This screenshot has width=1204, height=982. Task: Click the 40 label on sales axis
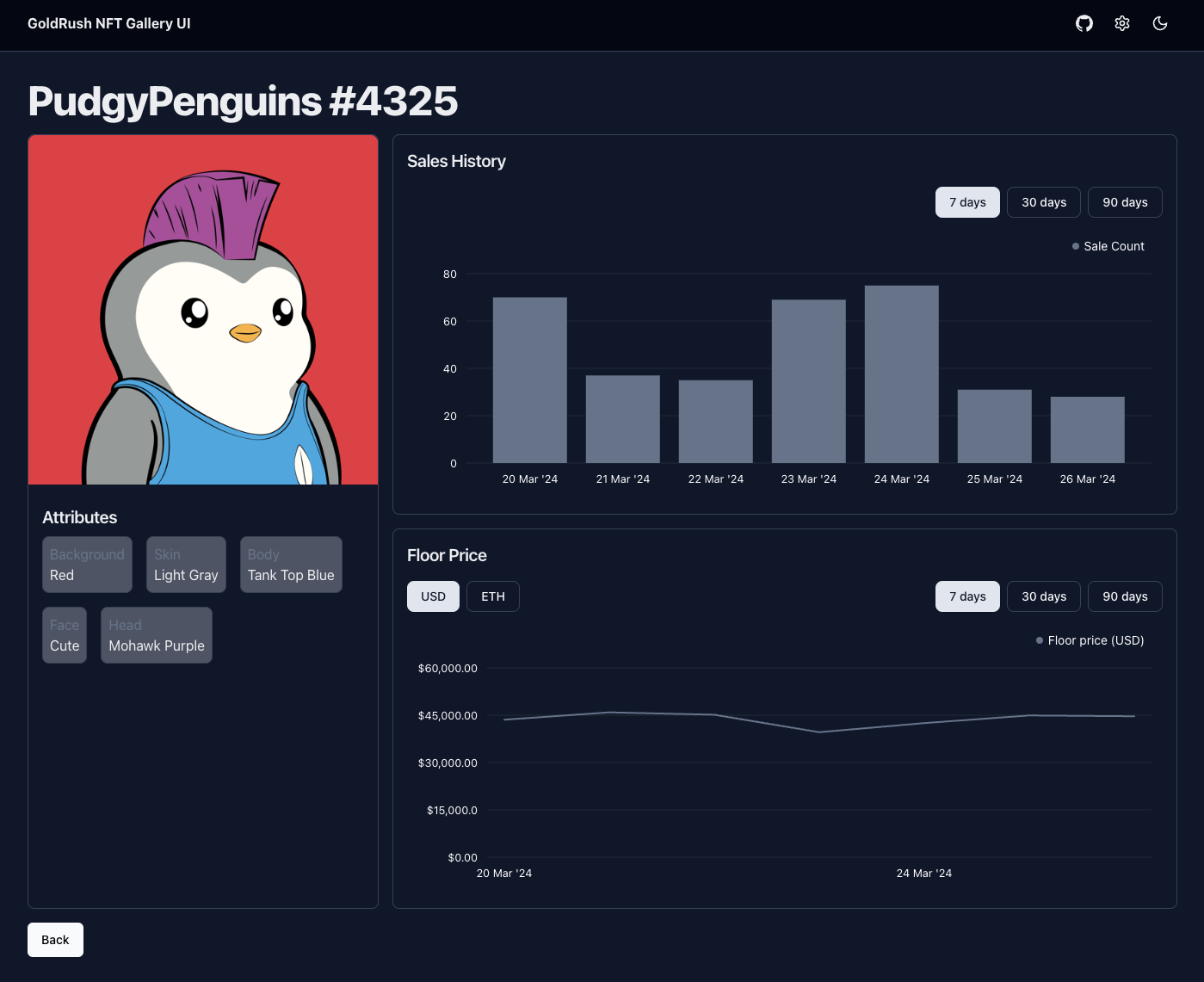click(x=450, y=368)
